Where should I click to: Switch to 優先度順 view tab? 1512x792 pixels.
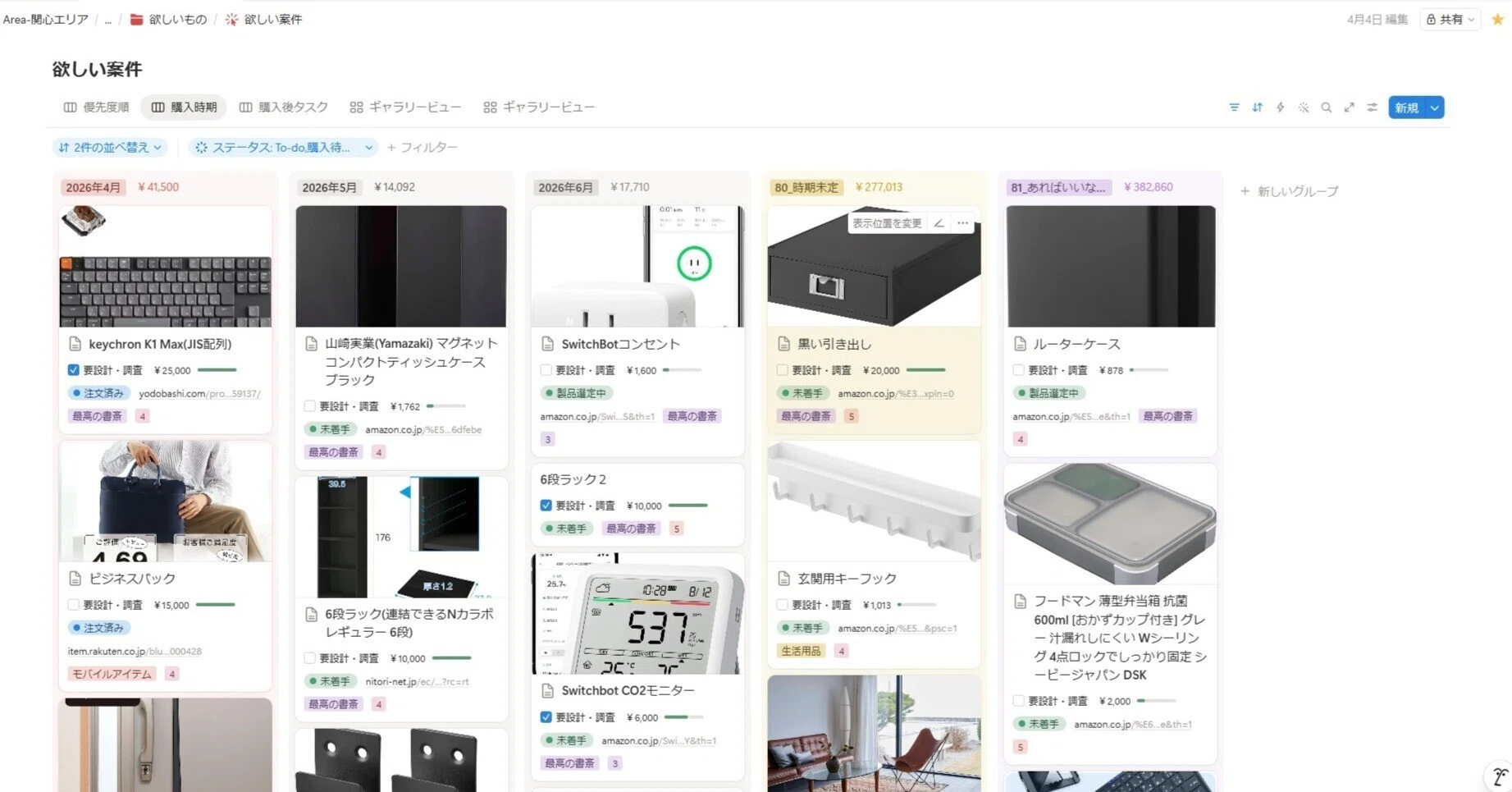97,108
